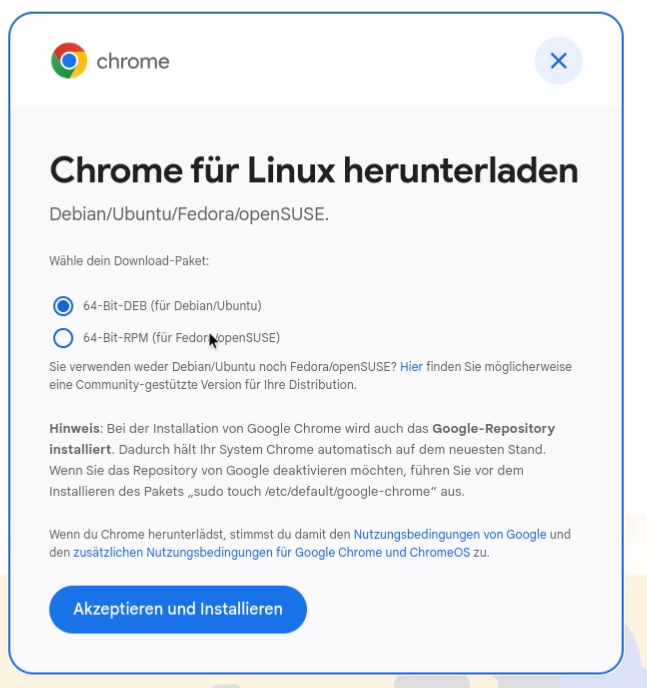The height and width of the screenshot is (688, 647).
Task: Click the 'Wenn du Chrome herunterlädst' text
Action: 137,534
